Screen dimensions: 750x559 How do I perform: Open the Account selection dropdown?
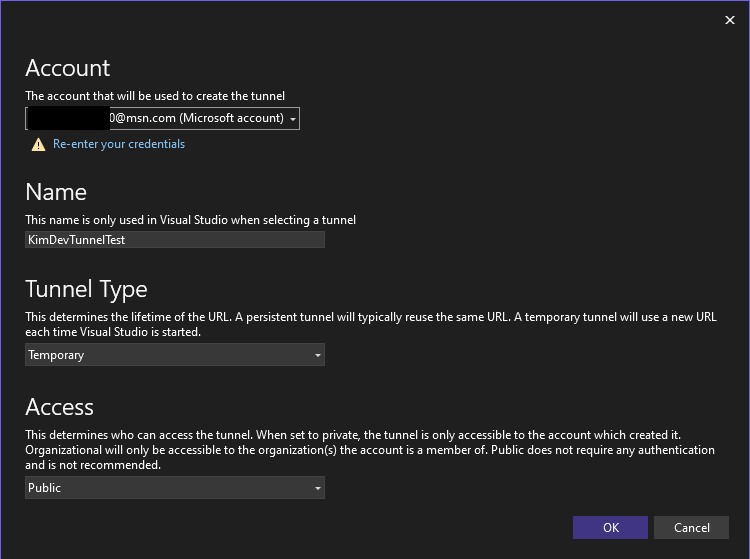(162, 118)
